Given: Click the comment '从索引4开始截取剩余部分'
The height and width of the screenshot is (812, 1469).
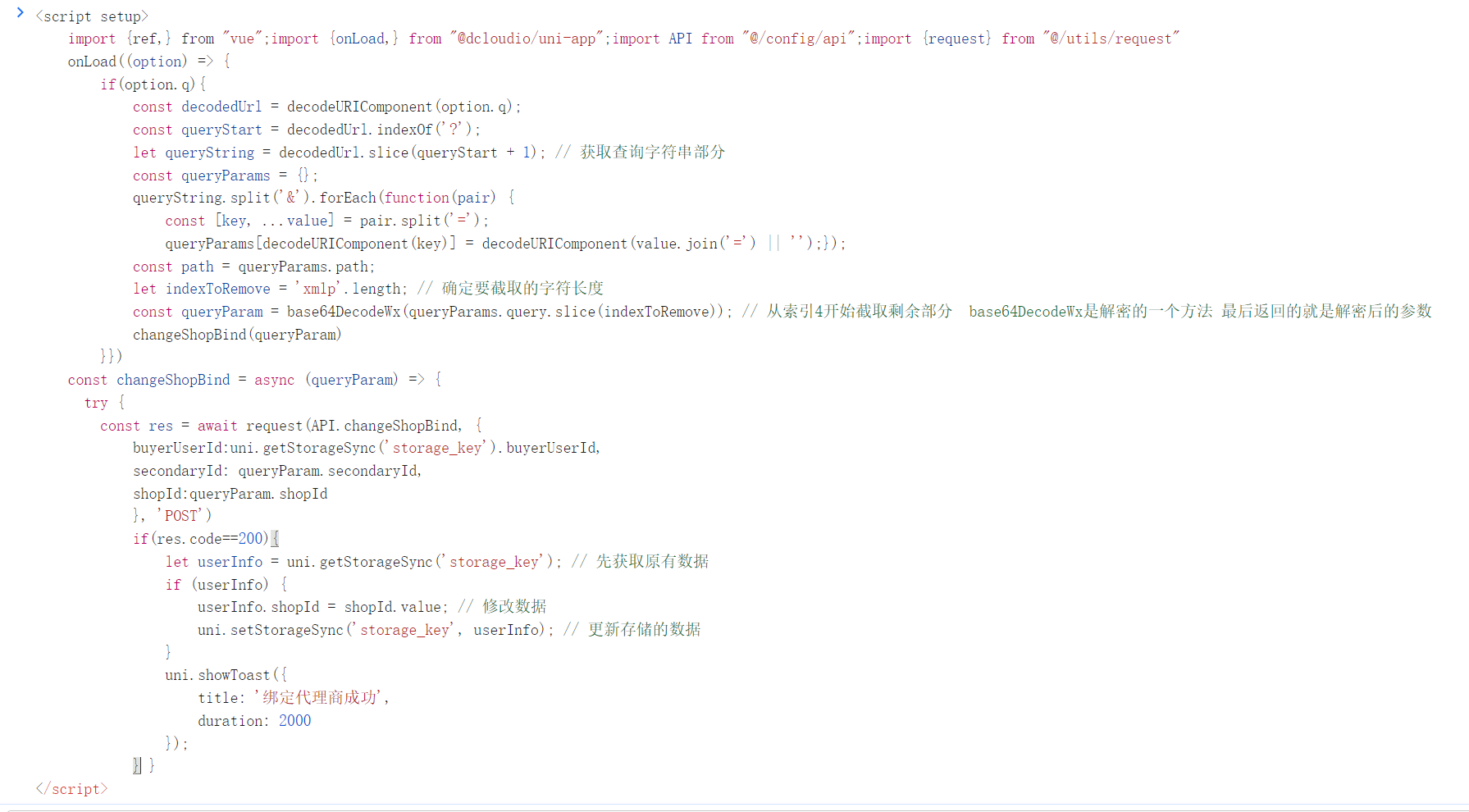Looking at the screenshot, I should tap(860, 312).
